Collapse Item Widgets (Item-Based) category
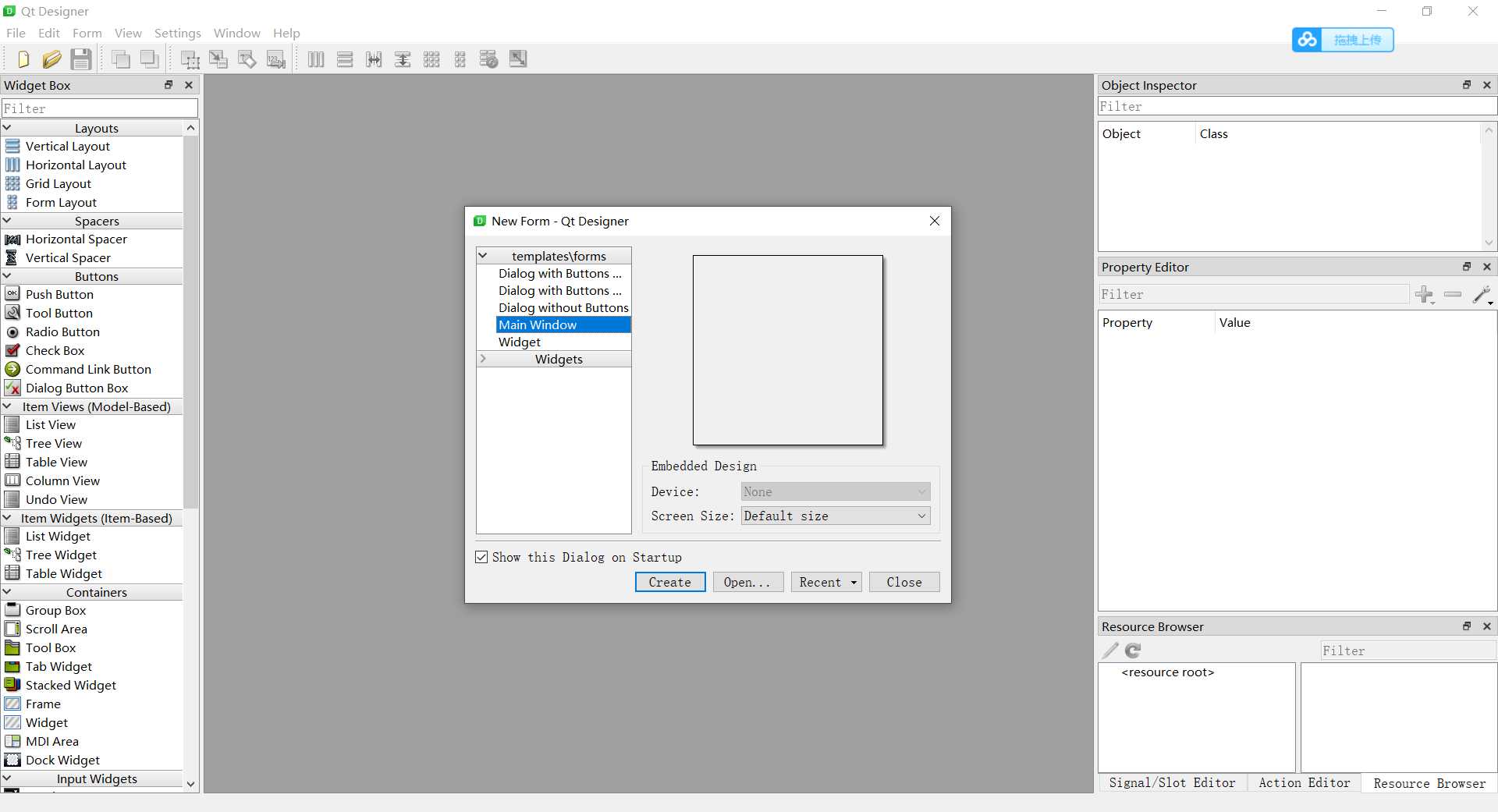Screen dimensions: 1498x812 [7, 518]
